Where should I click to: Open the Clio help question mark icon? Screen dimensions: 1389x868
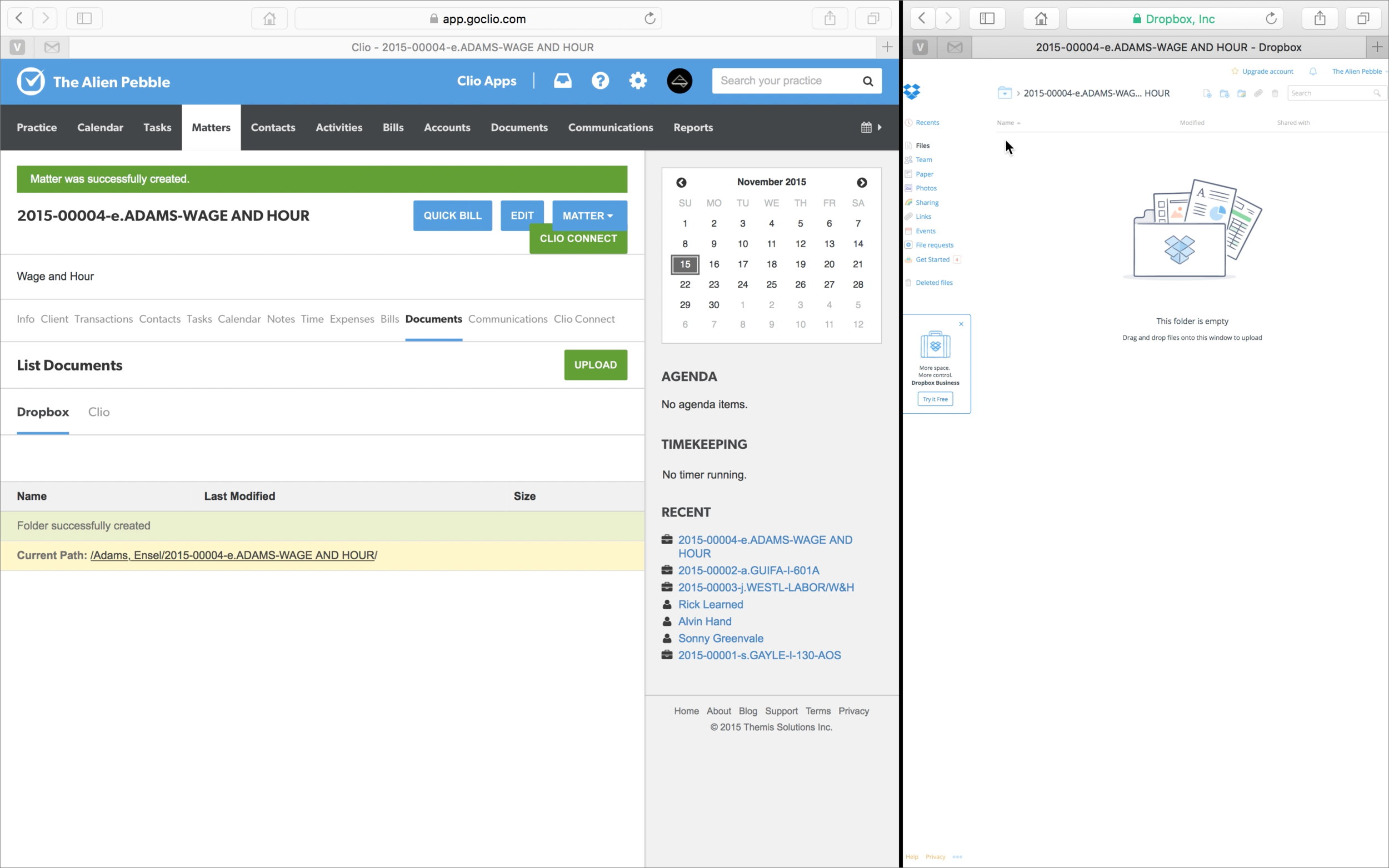point(600,81)
